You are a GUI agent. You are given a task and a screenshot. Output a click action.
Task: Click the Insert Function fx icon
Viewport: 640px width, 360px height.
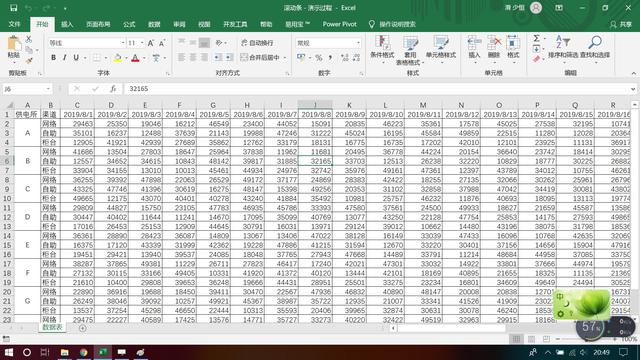[113, 89]
